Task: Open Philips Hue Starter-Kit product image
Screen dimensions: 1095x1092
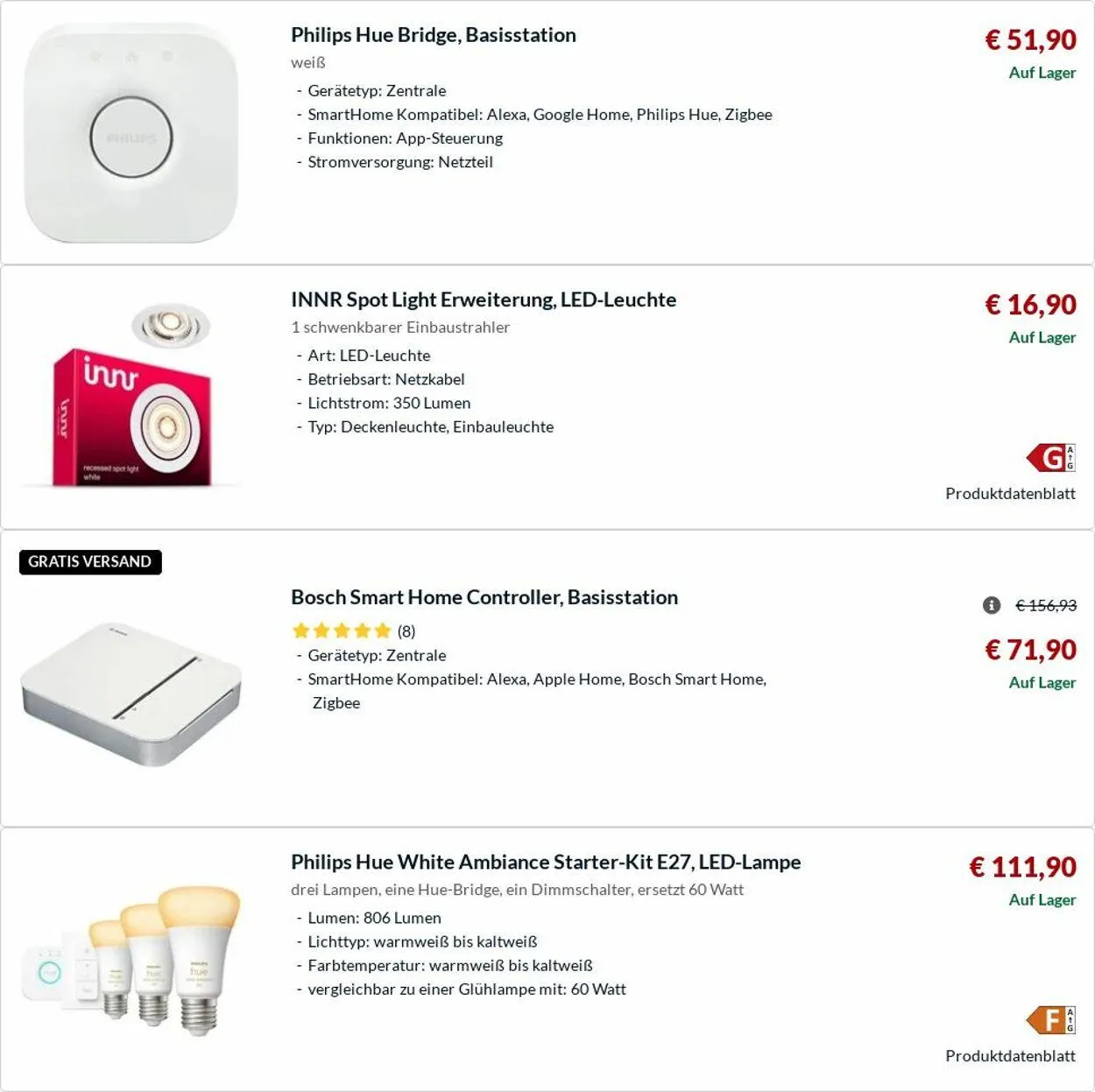Action: click(x=131, y=959)
